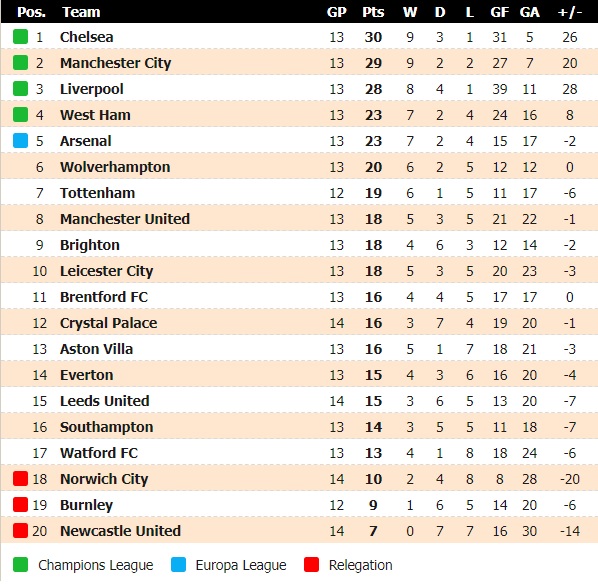Sort table by the Pts column header
The height and width of the screenshot is (584, 598).
pyautogui.click(x=373, y=12)
